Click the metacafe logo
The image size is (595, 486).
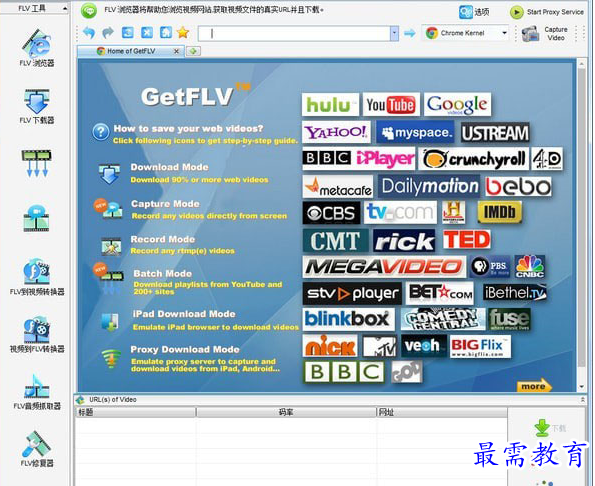pyautogui.click(x=338, y=187)
